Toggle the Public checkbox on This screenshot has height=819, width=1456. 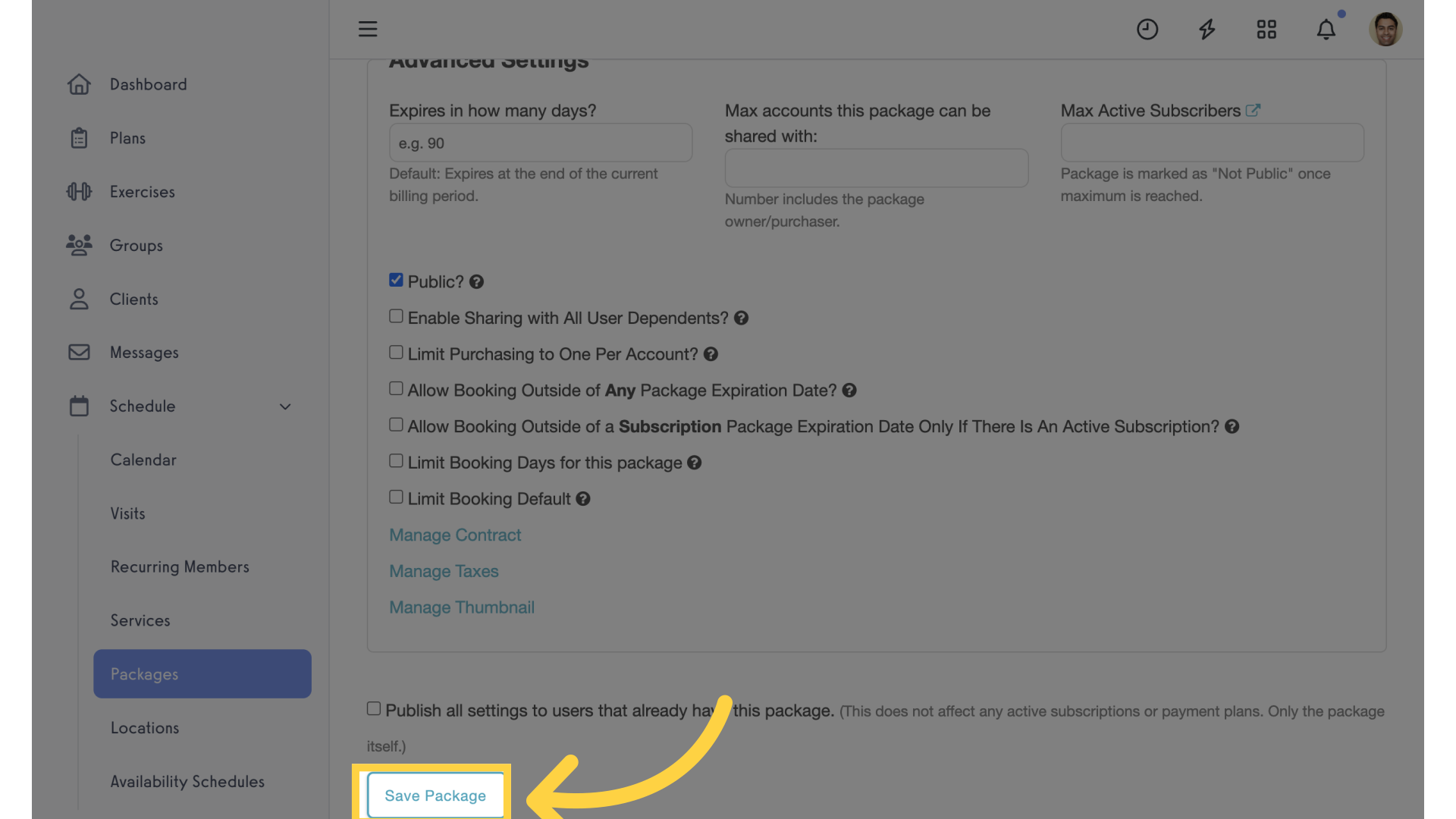[x=396, y=280]
